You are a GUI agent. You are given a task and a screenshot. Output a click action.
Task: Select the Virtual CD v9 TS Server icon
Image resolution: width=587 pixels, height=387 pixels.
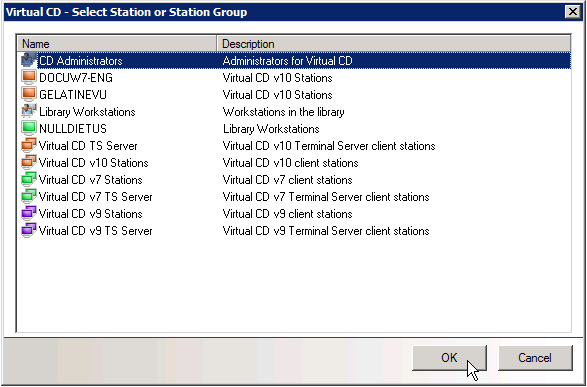[x=29, y=231]
